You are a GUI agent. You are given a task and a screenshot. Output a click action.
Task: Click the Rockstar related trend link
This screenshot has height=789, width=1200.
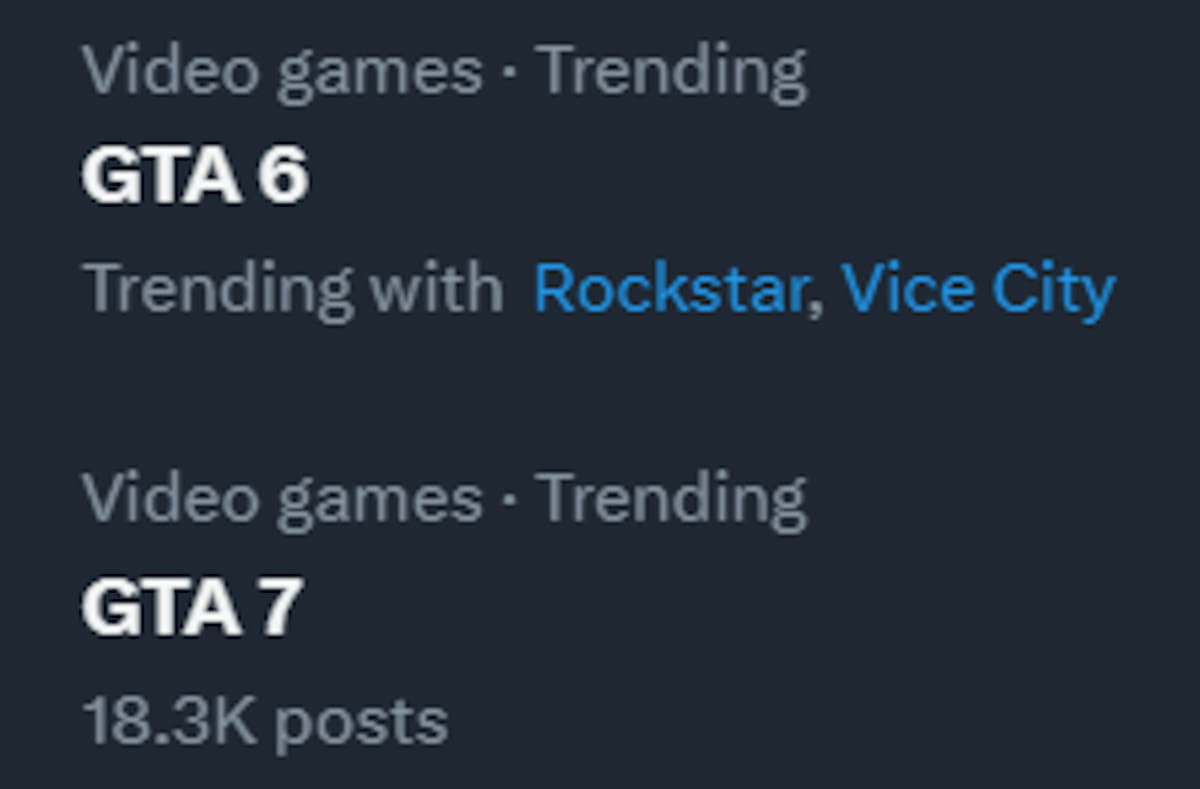(x=670, y=289)
